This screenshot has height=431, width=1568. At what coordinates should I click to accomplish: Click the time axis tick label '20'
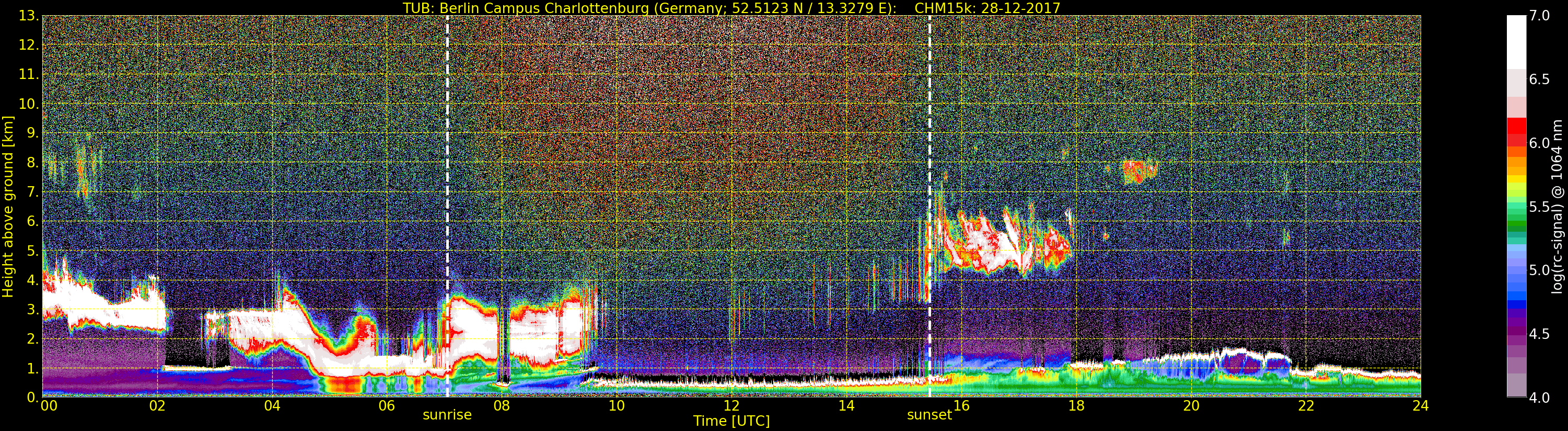pyautogui.click(x=1191, y=406)
